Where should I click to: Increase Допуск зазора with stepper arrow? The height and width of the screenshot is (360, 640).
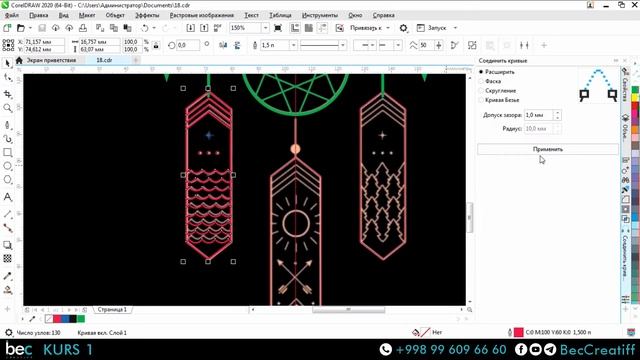point(558,113)
